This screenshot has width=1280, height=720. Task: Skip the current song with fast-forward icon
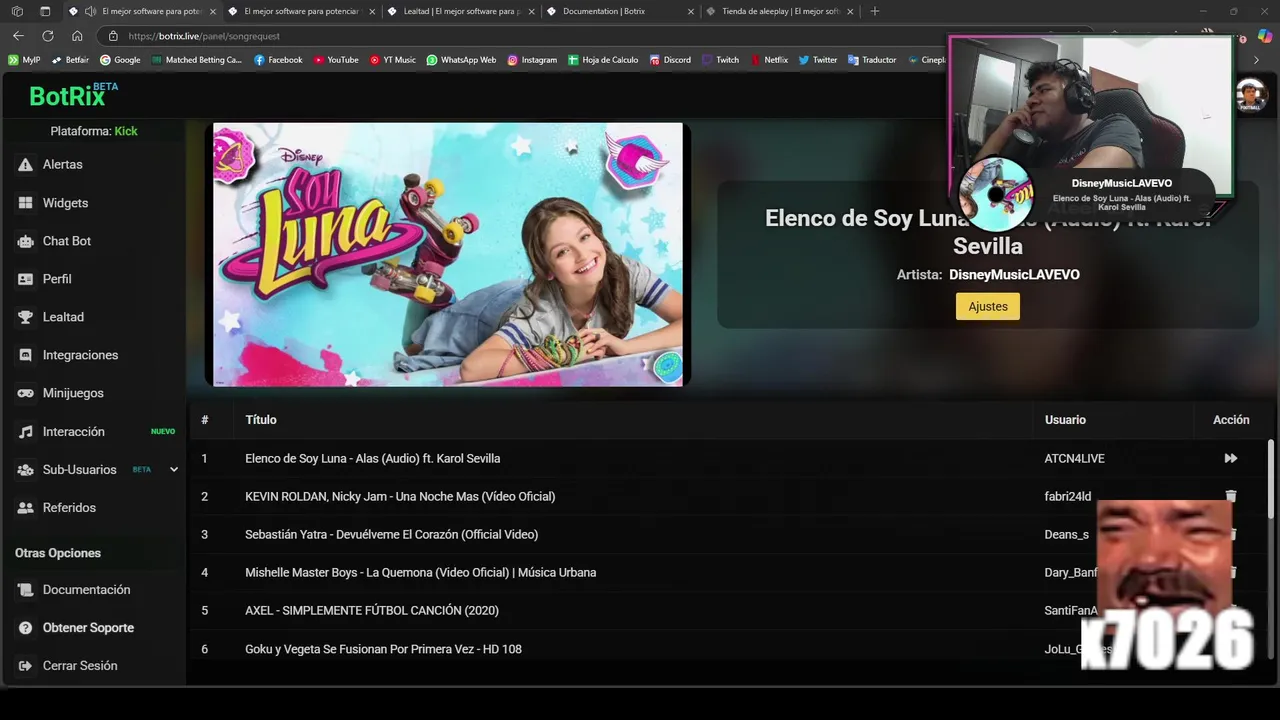[1231, 458]
